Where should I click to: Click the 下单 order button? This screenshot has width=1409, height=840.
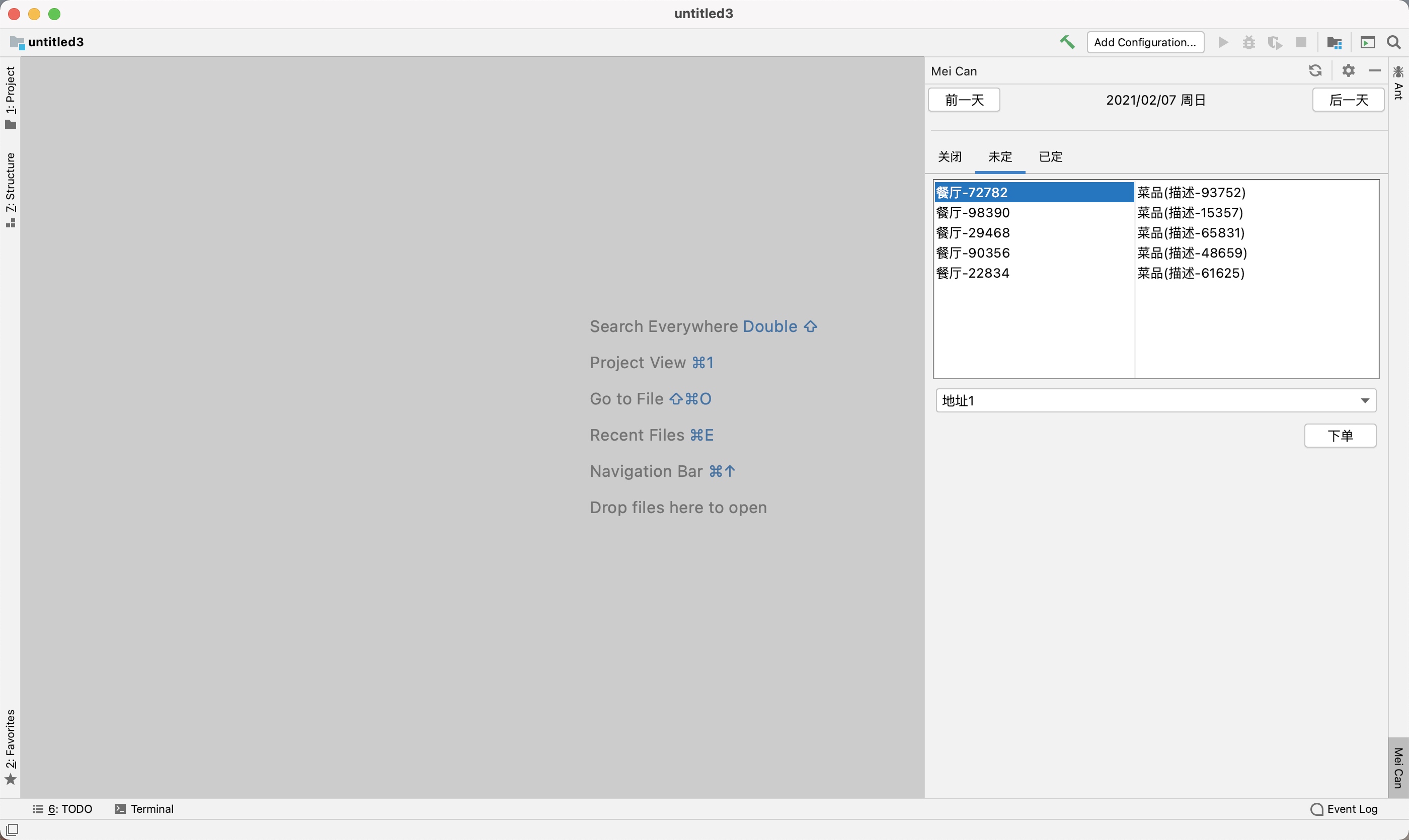coord(1340,435)
